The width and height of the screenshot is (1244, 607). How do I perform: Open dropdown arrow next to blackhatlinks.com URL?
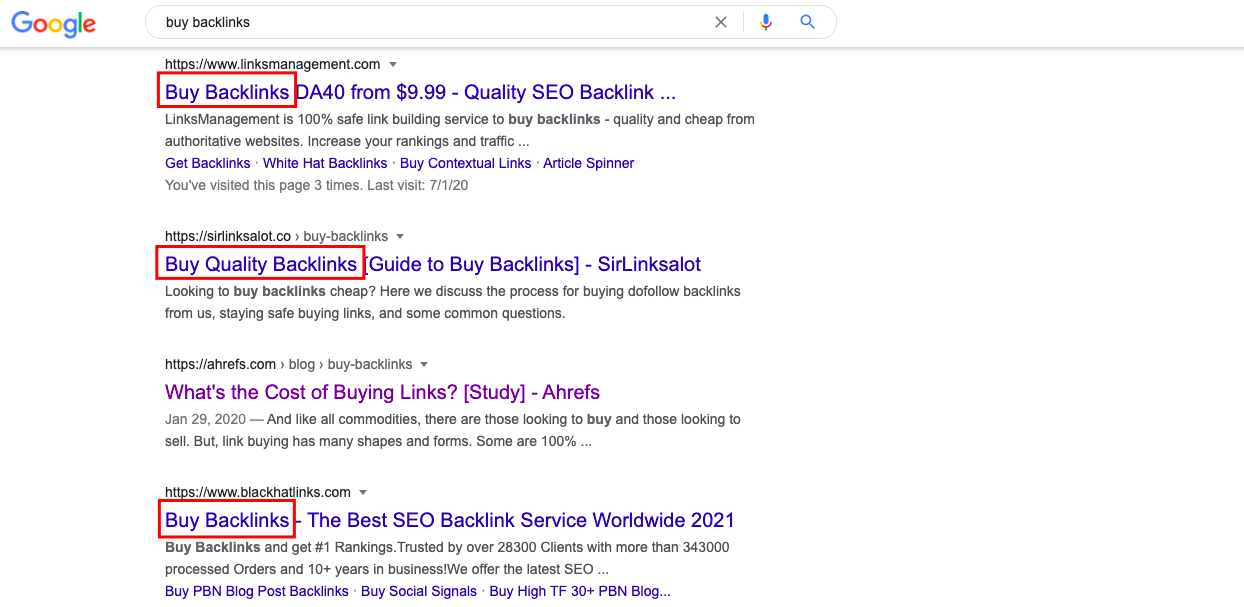[x=363, y=493]
